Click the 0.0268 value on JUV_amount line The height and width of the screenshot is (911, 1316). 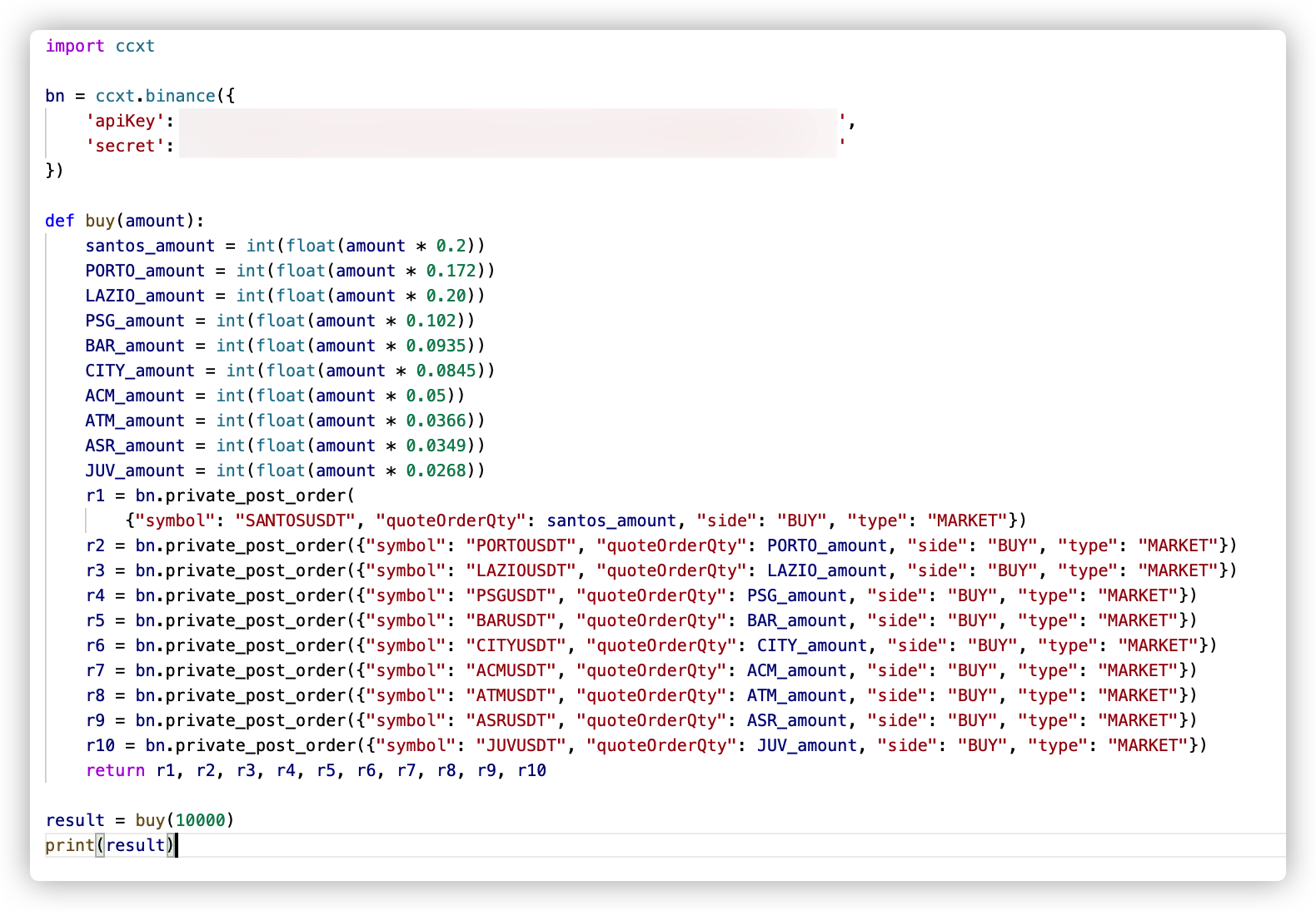(x=436, y=470)
